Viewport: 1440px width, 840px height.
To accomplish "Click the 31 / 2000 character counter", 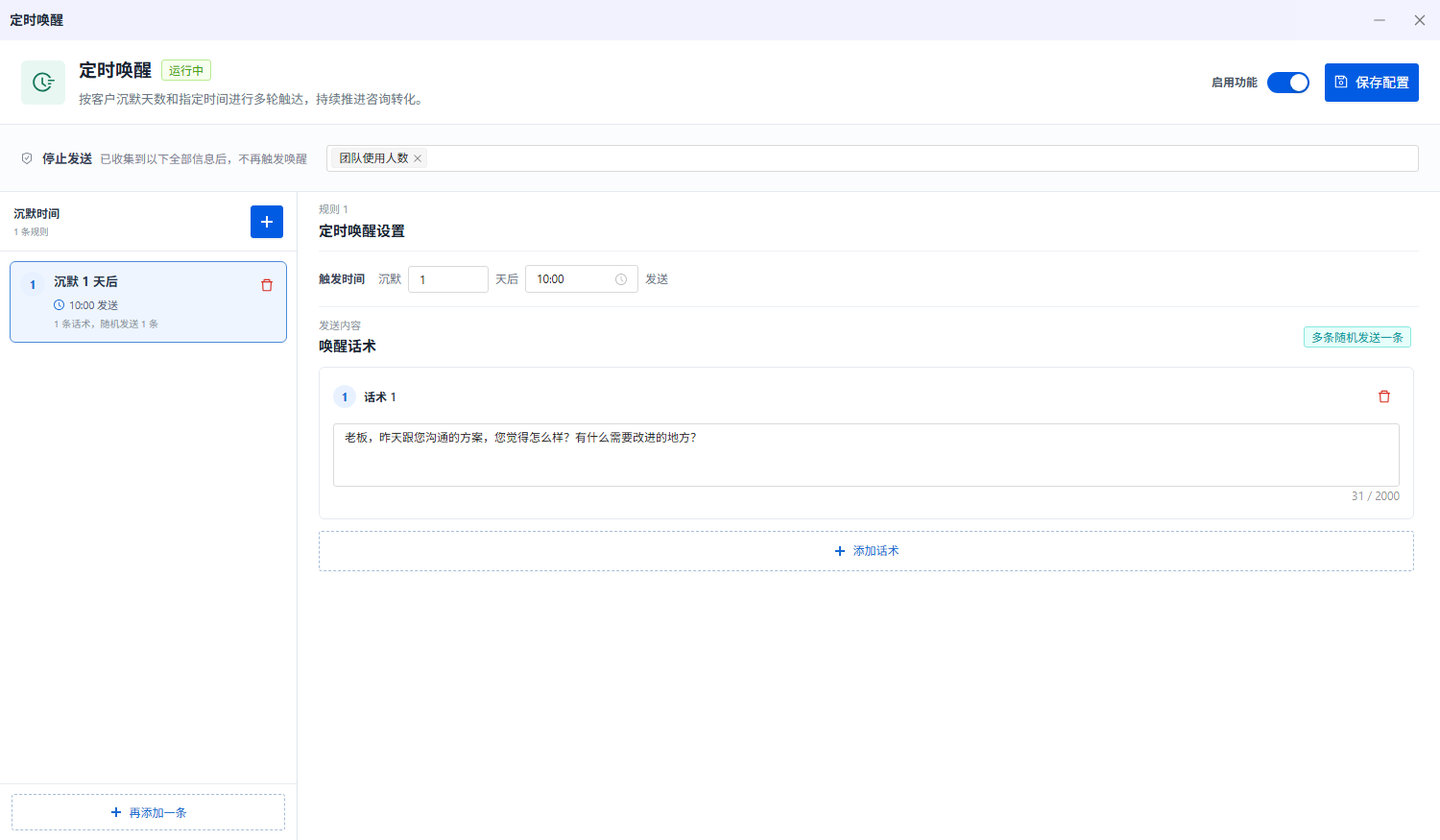I will 1375,496.
